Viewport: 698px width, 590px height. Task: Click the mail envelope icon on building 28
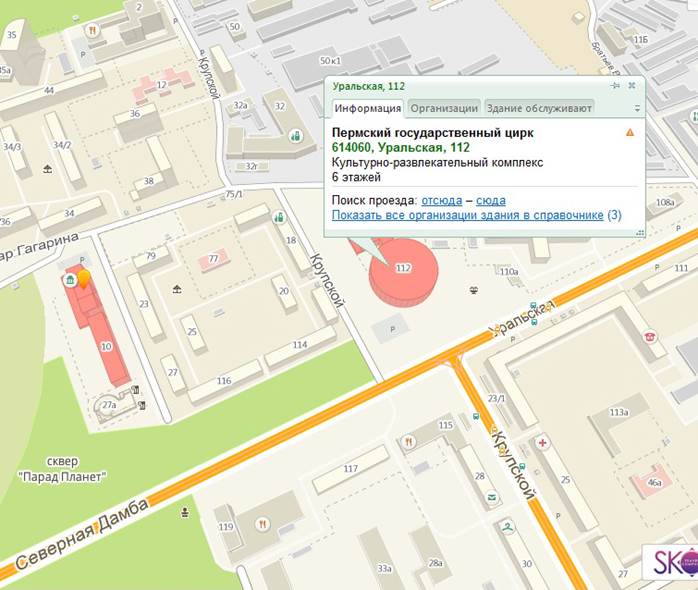coord(491,497)
